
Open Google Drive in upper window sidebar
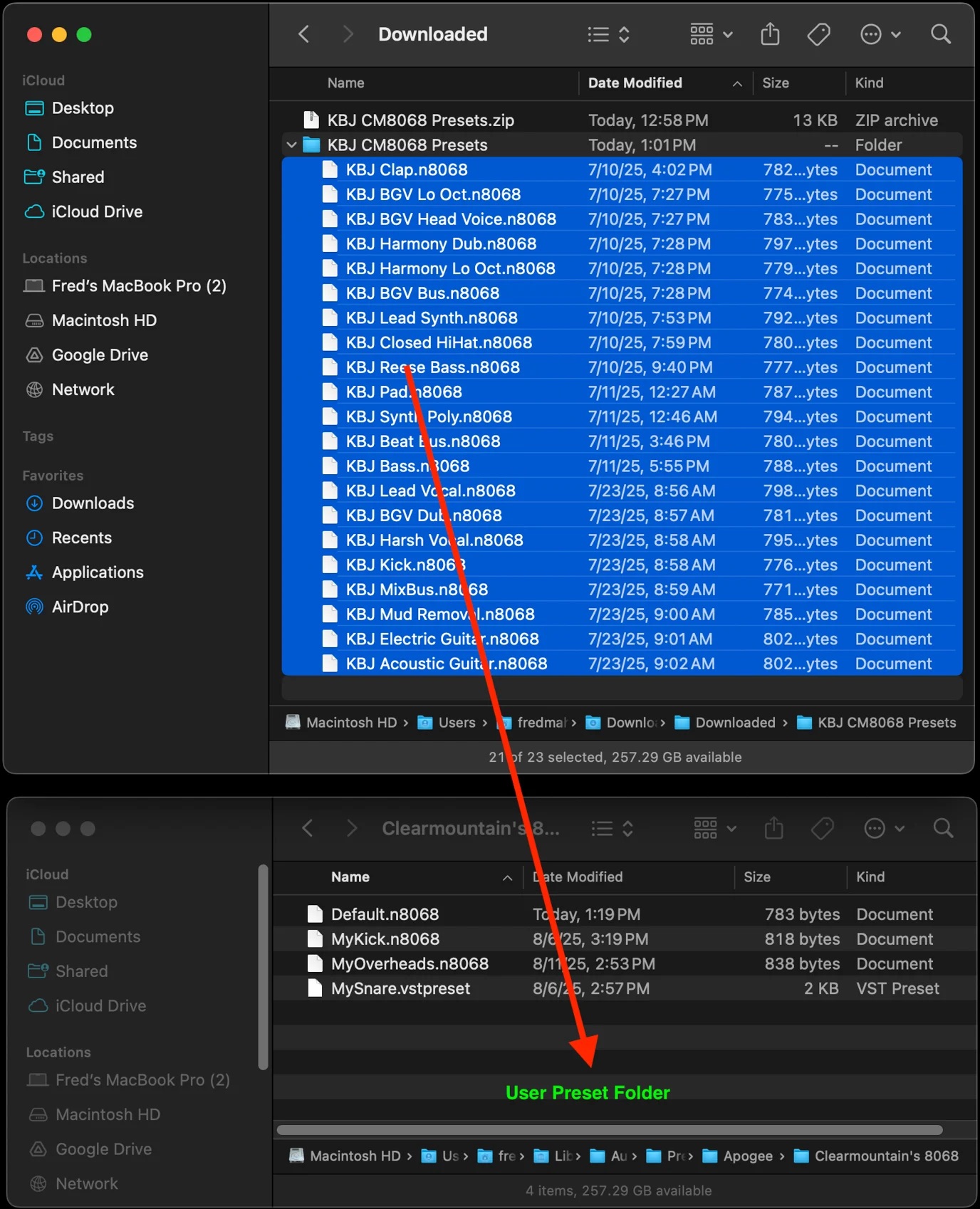click(x=86, y=355)
